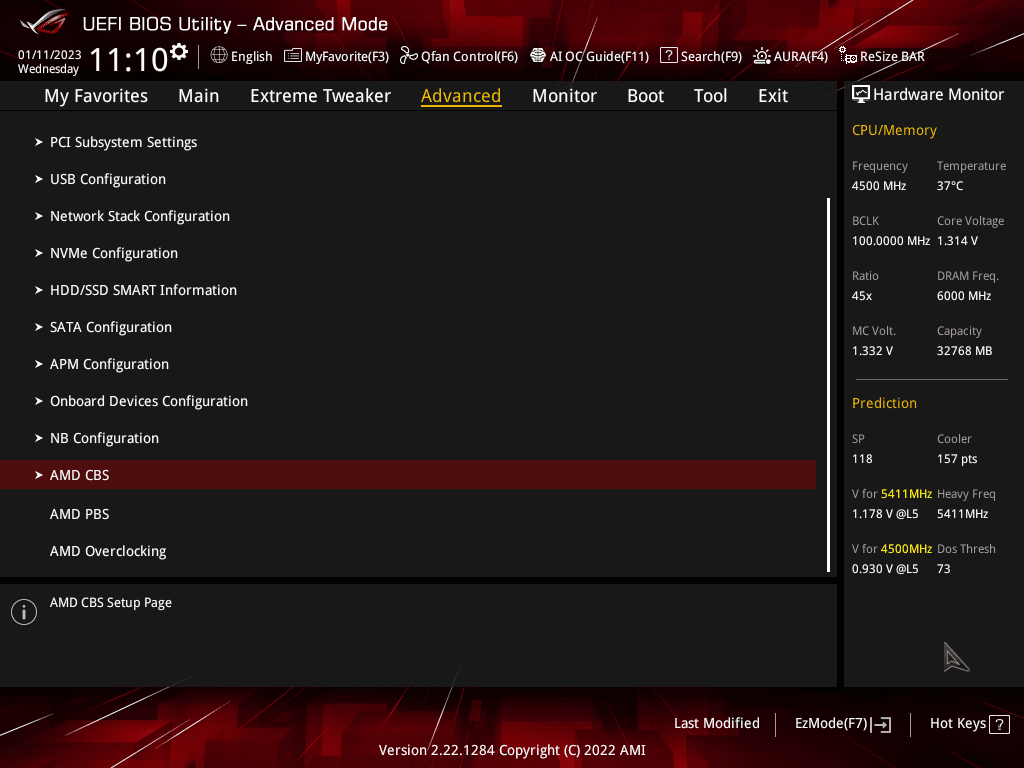Viewport: 1024px width, 768px height.
Task: Open AI OC Guide brain icon
Action: pyautogui.click(x=537, y=56)
